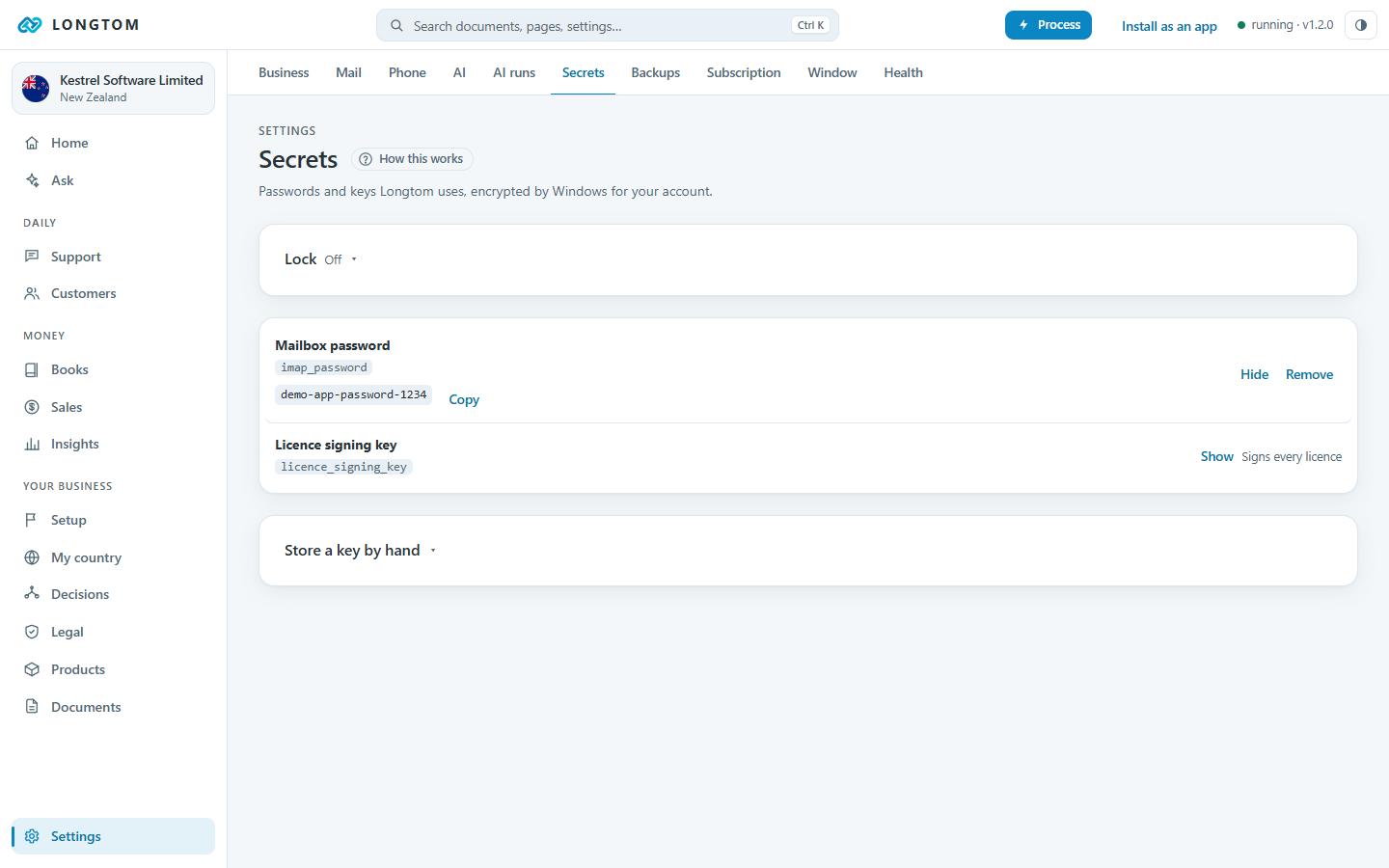
Task: Expand the Lock Off dropdown
Action: pos(321,259)
